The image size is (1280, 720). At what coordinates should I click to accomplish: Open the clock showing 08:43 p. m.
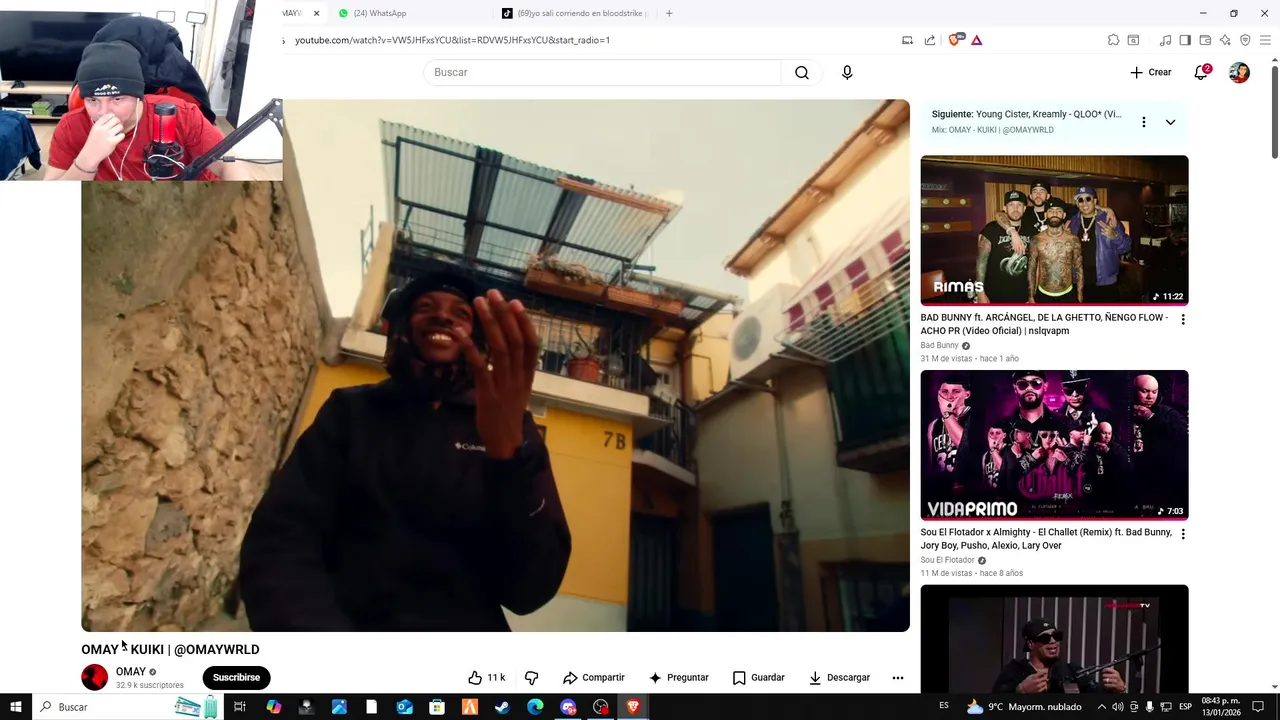click(x=1220, y=707)
